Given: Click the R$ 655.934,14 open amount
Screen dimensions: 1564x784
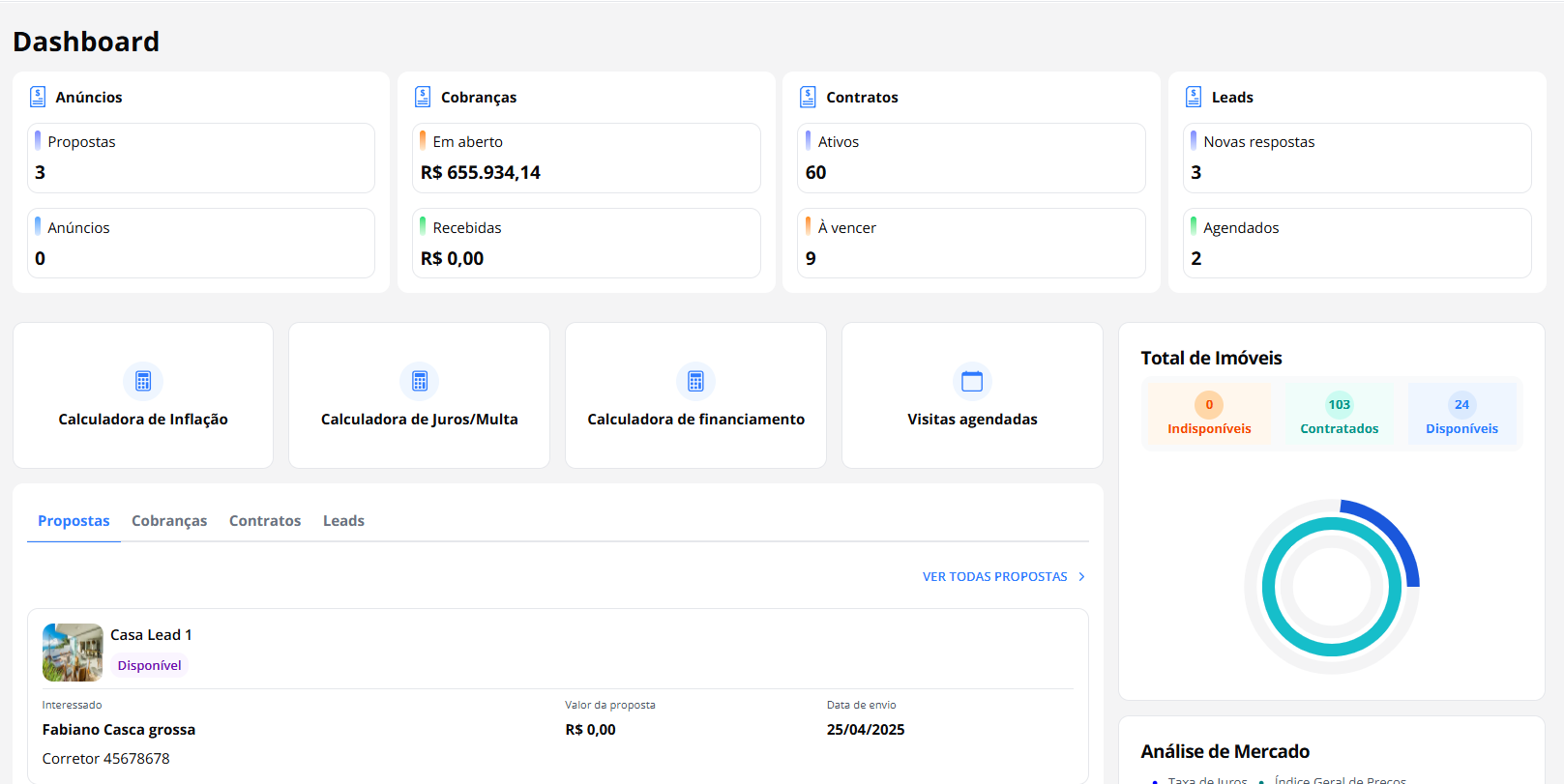Looking at the screenshot, I should pyautogui.click(x=481, y=173).
